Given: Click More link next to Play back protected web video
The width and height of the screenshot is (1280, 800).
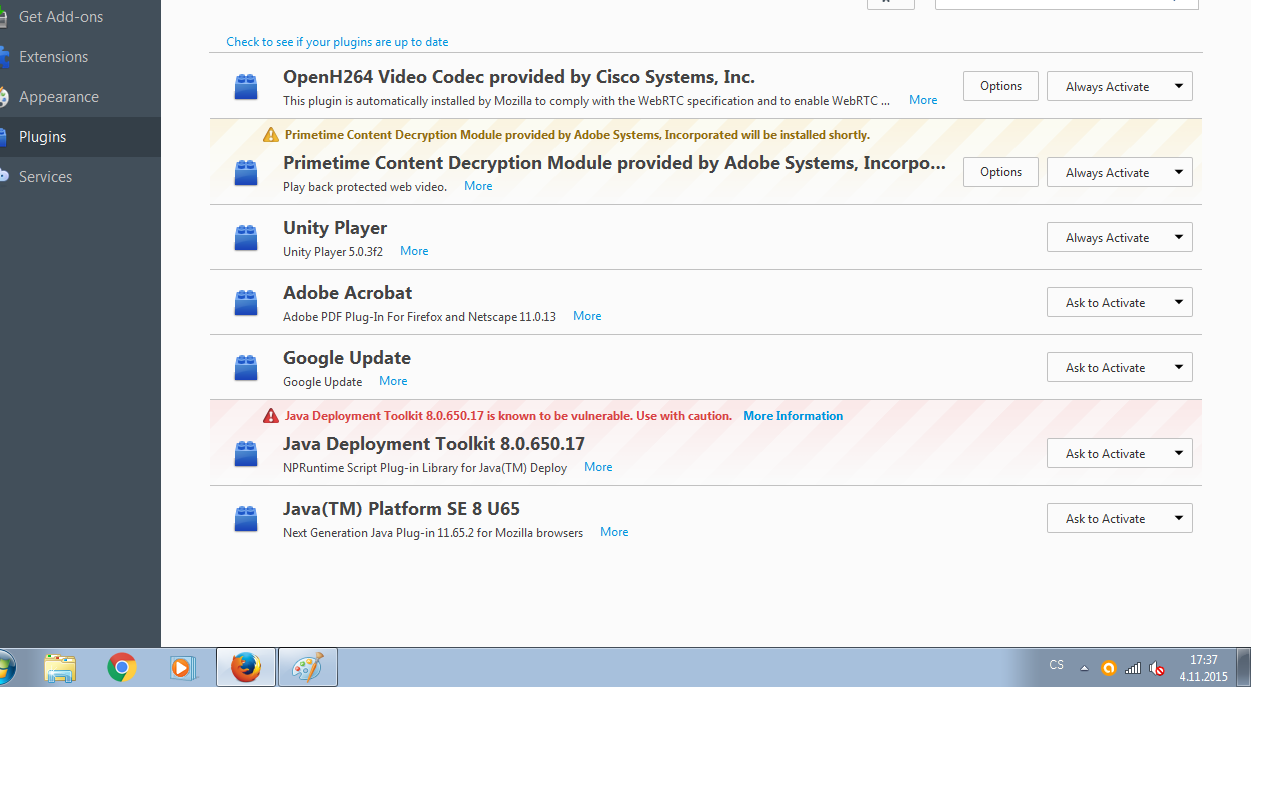Looking at the screenshot, I should click(478, 186).
